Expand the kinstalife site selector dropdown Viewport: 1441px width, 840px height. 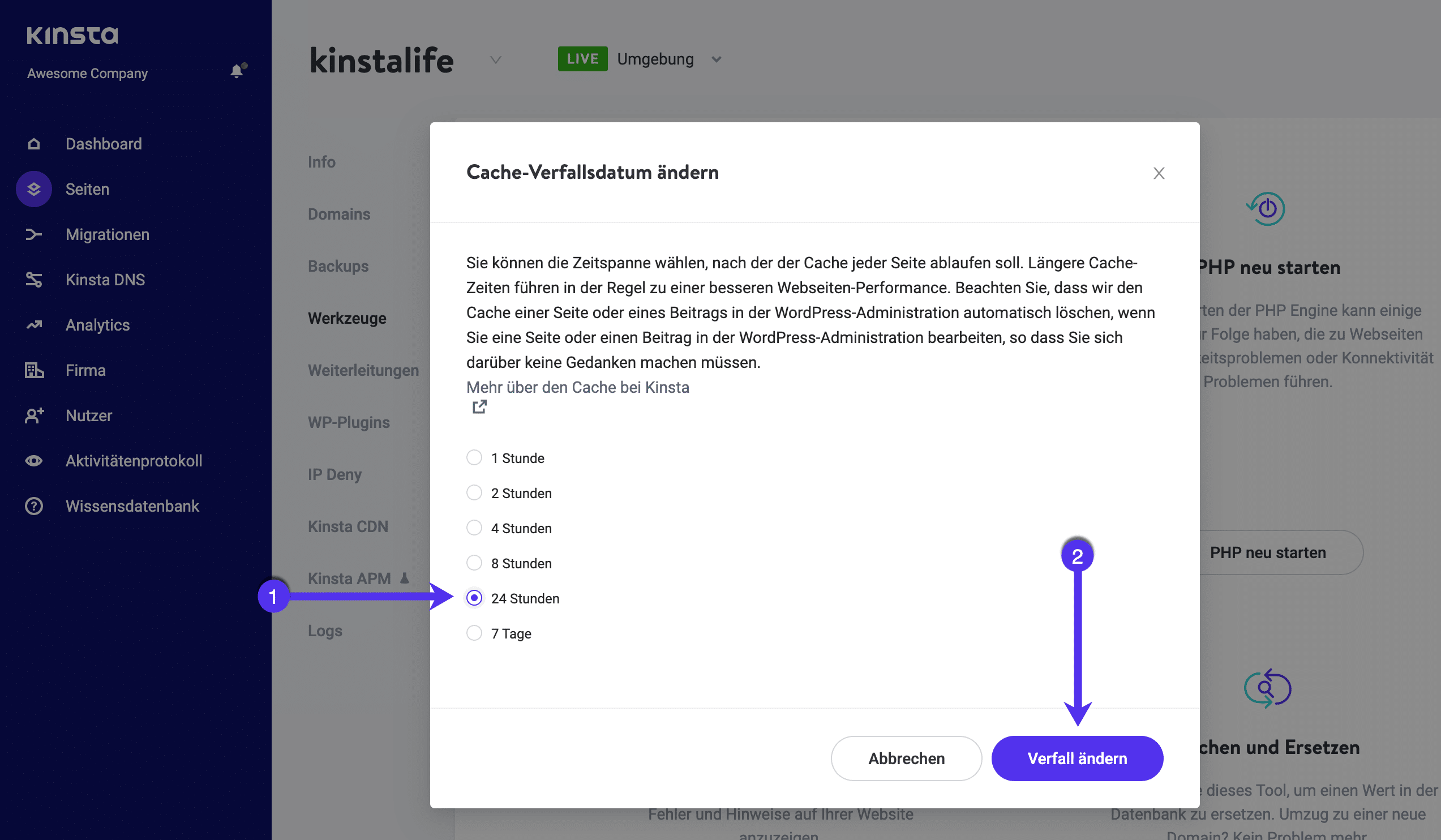(x=495, y=59)
